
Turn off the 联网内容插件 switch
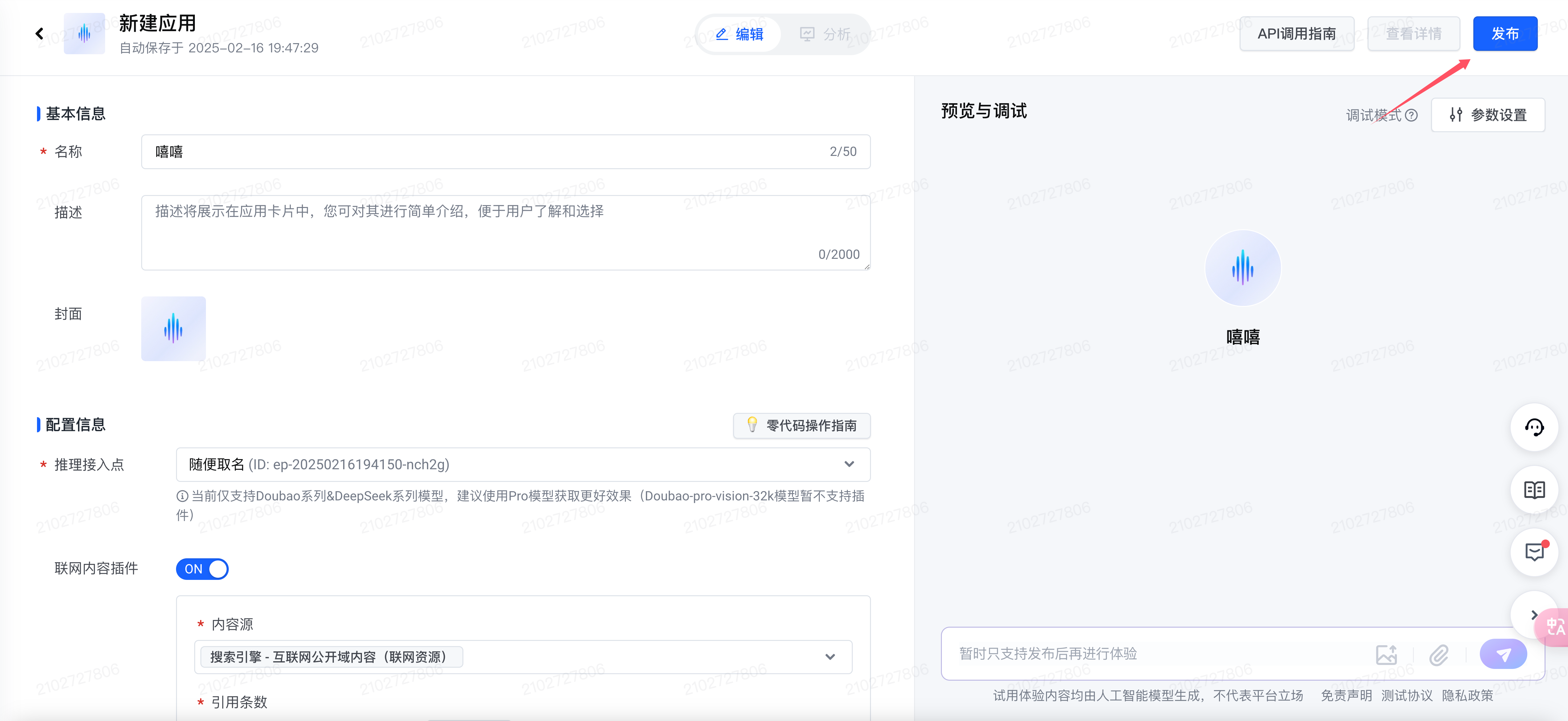202,569
